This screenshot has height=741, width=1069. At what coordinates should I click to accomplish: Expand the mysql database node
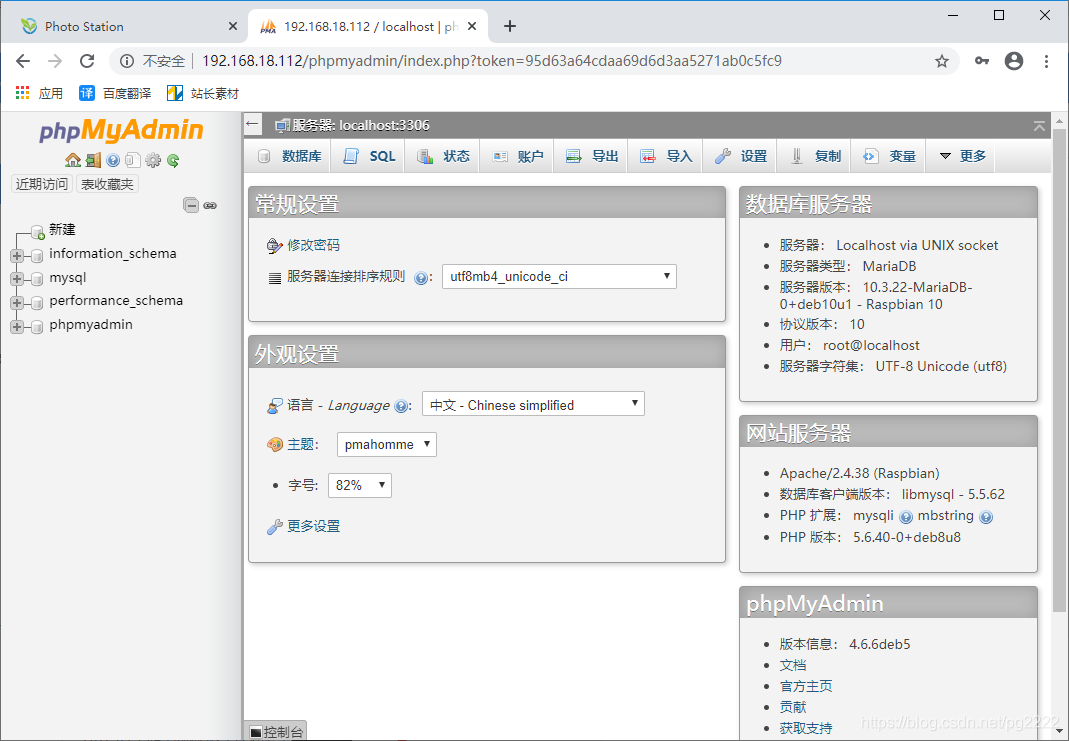click(17, 279)
